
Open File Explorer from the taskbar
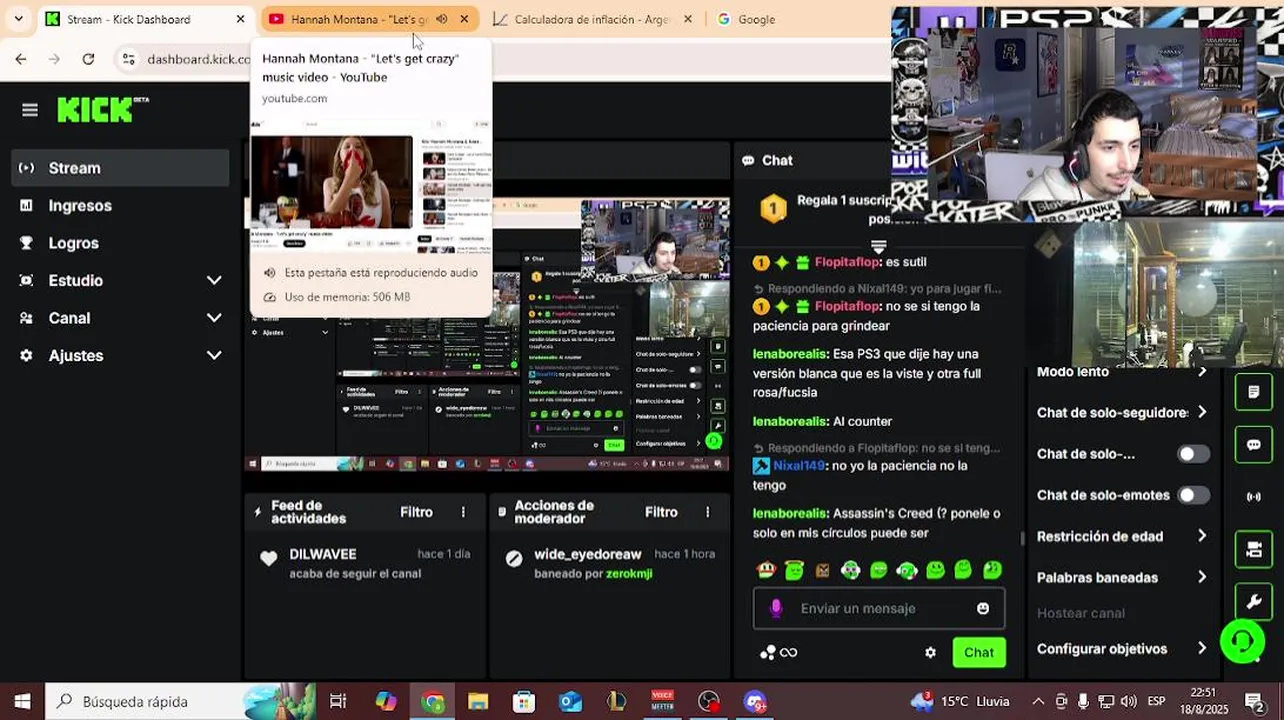pos(478,701)
